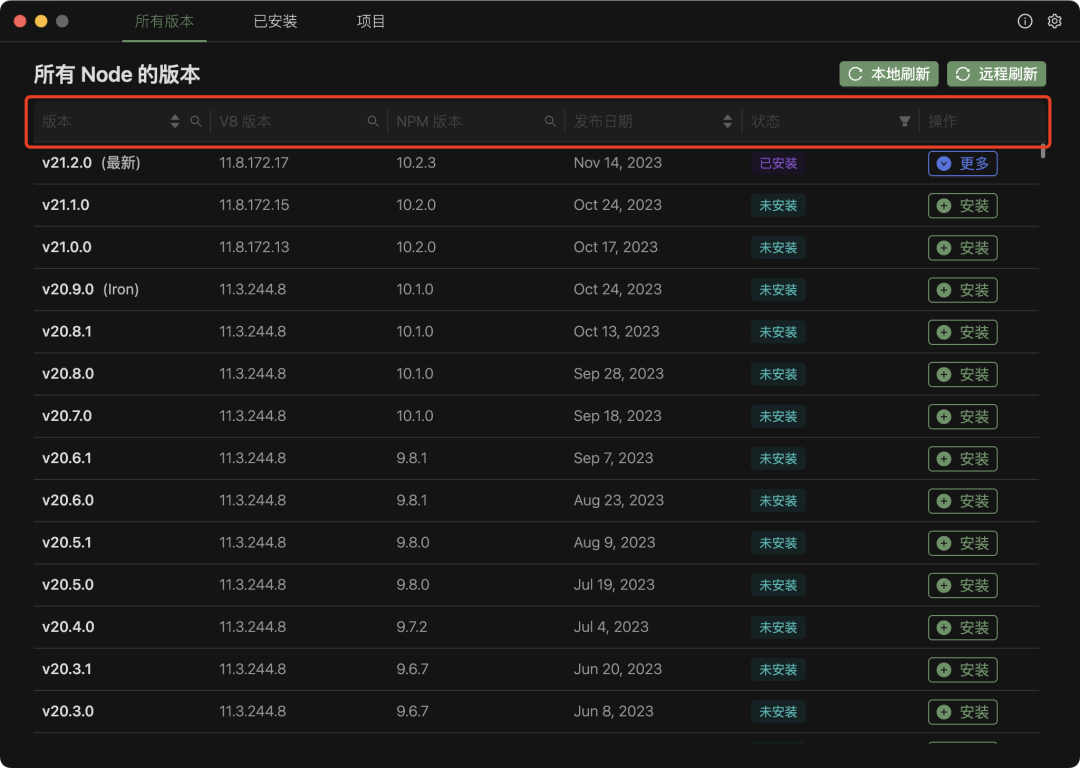Click the search icon in NPM 版本 header
This screenshot has height=768, width=1080.
550,121
